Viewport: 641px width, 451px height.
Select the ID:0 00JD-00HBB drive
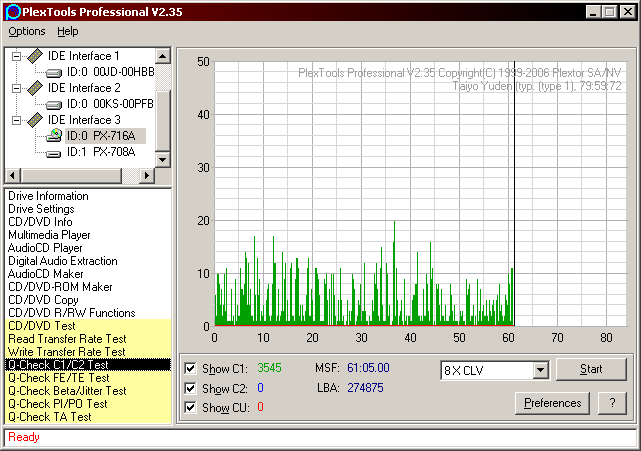click(110, 72)
